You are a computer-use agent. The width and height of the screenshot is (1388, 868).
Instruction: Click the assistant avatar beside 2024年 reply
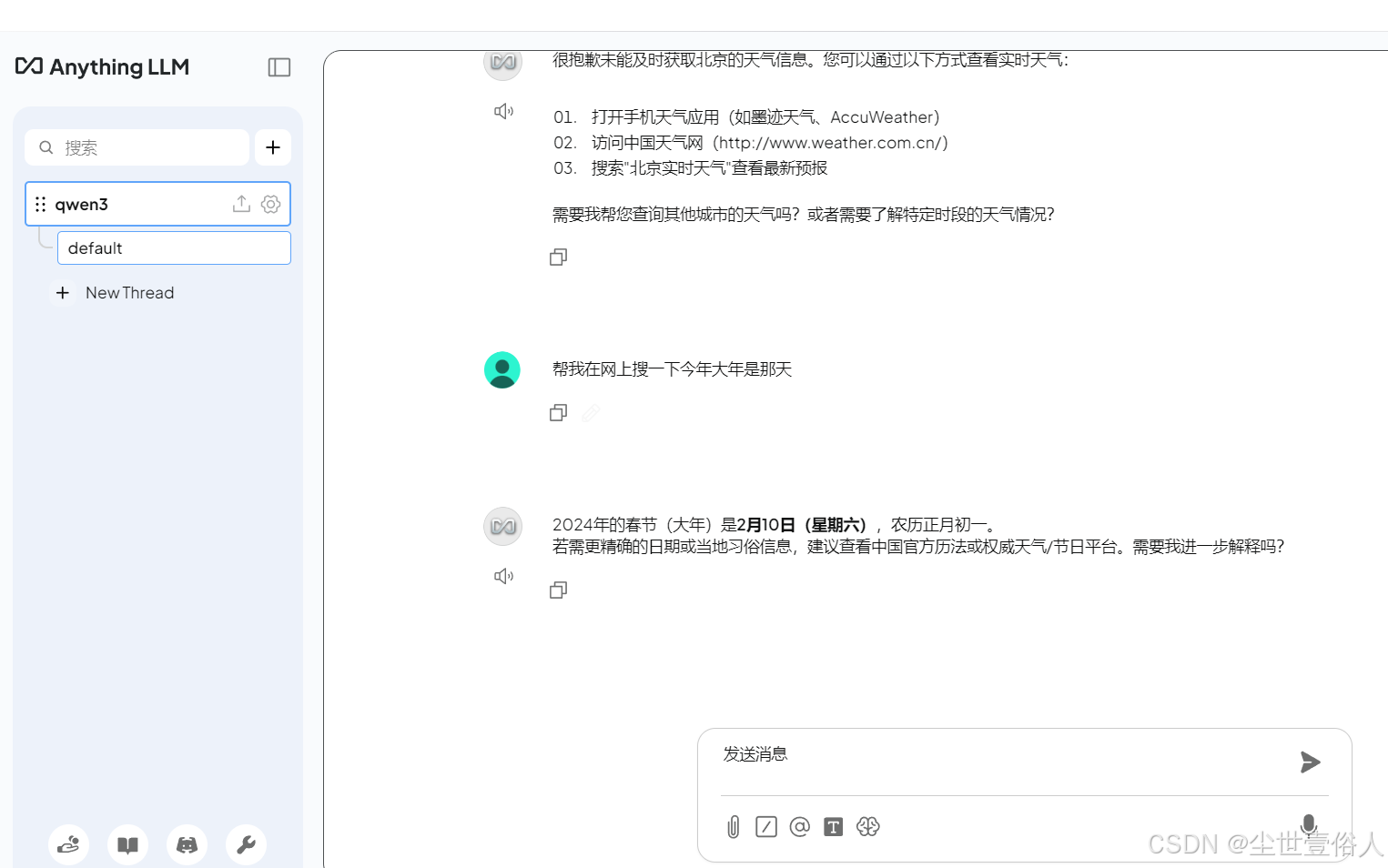tap(502, 526)
